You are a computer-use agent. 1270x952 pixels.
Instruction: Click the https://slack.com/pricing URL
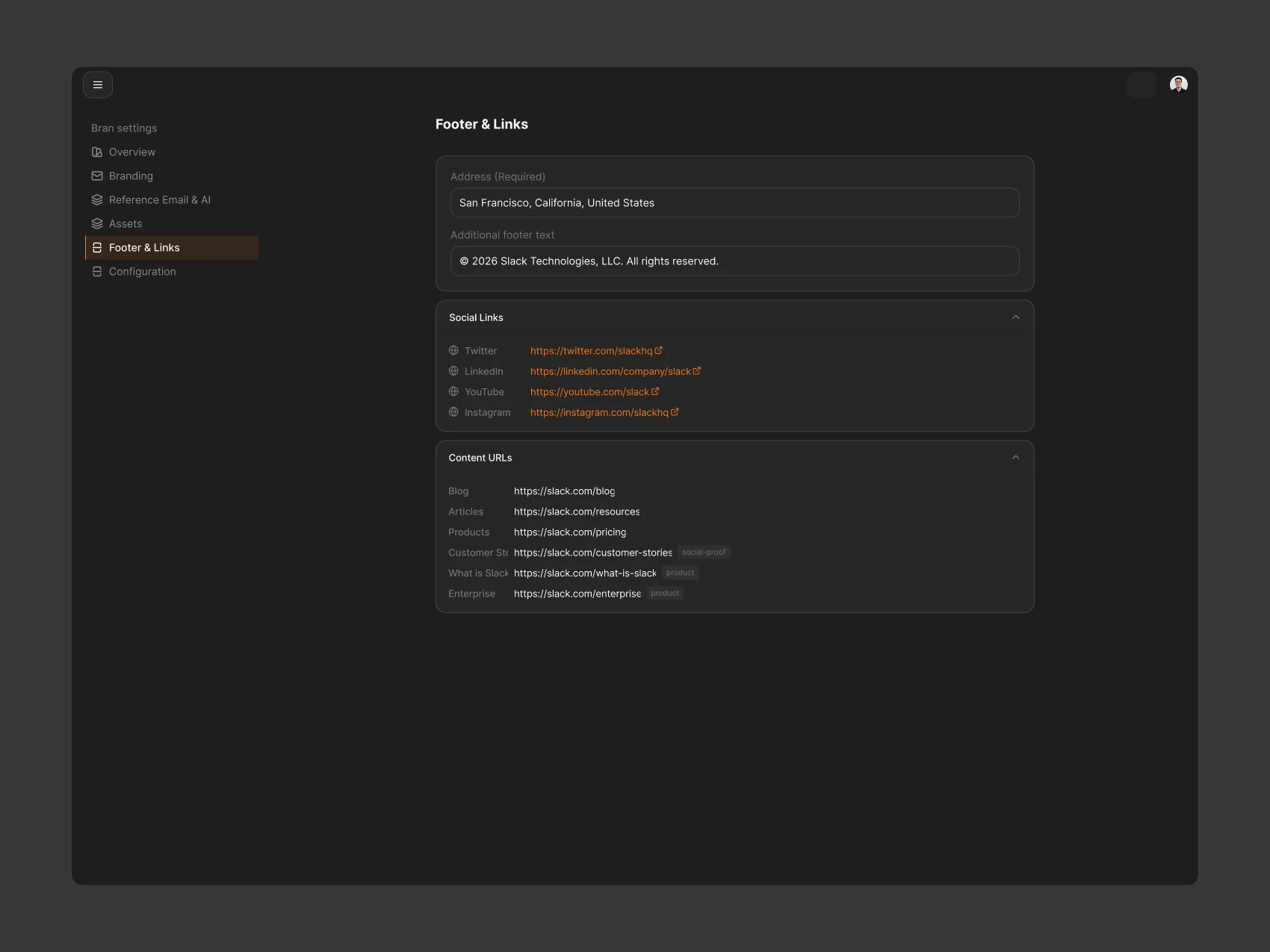click(x=570, y=532)
